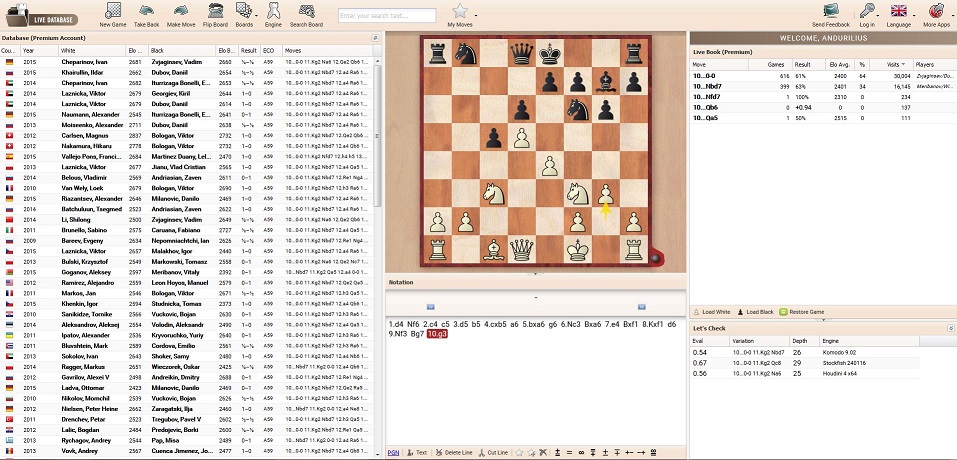Open the Search Board tool
Viewport: 957px width, 460px height.
tap(306, 10)
